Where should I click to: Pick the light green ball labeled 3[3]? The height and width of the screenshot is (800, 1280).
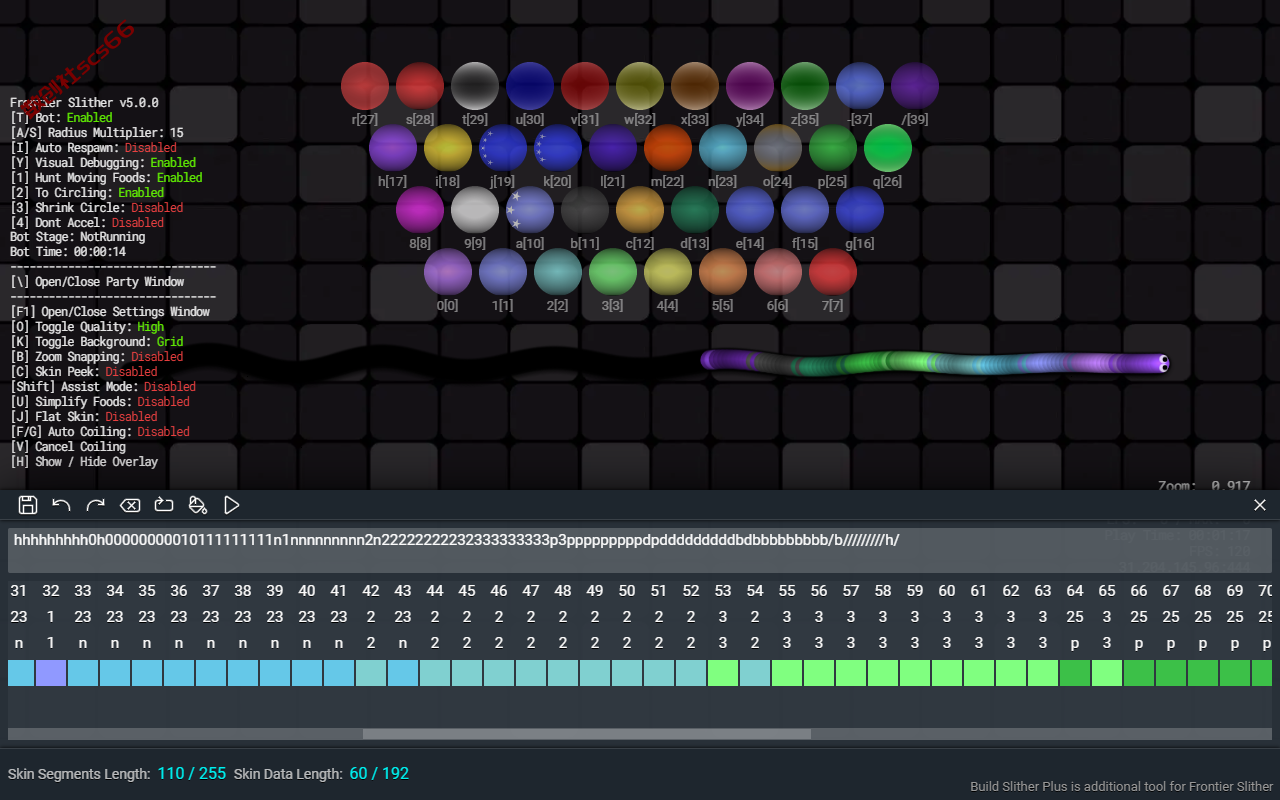click(x=613, y=272)
